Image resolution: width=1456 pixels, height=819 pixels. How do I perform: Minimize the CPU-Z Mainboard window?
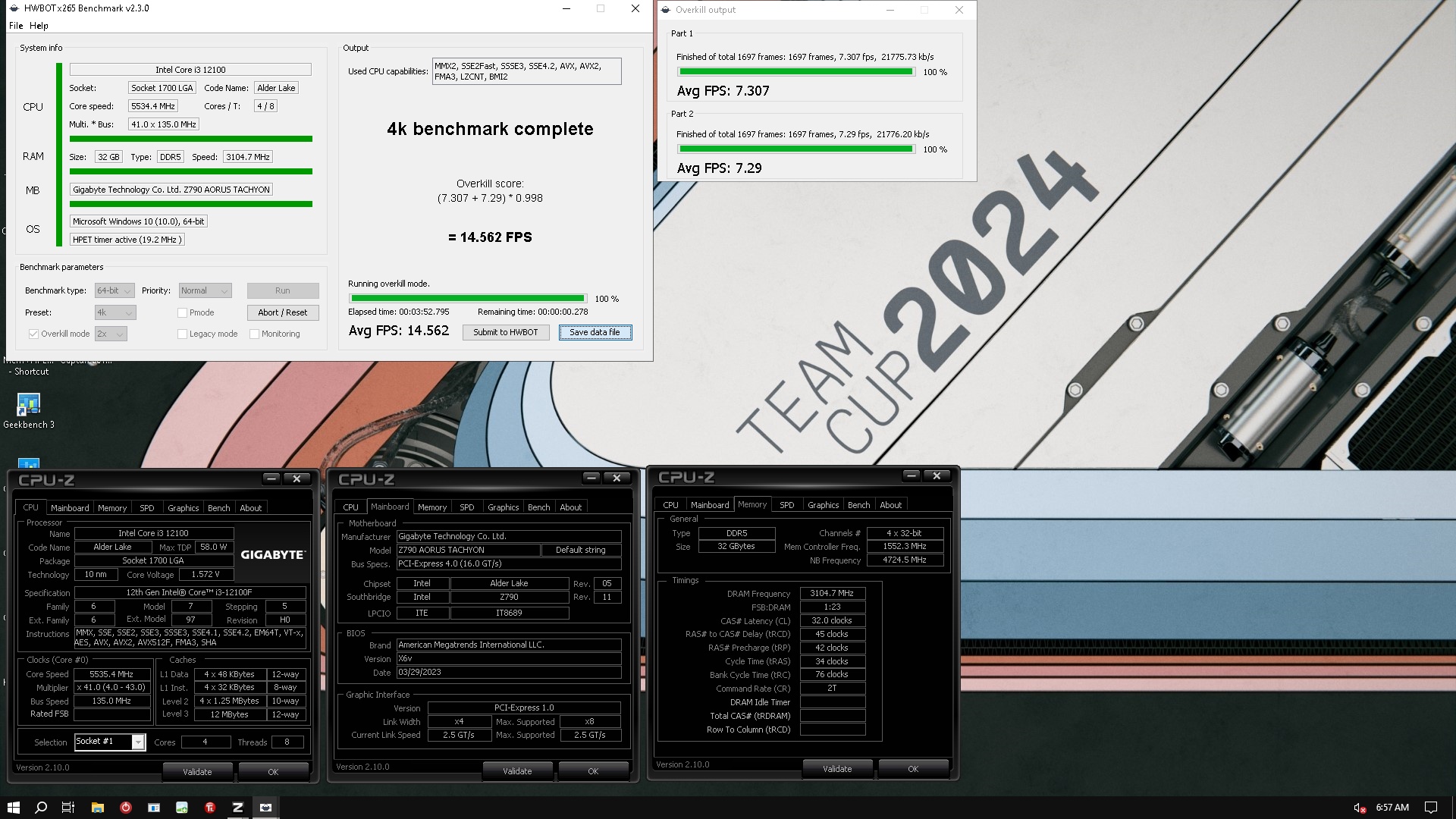click(x=591, y=478)
